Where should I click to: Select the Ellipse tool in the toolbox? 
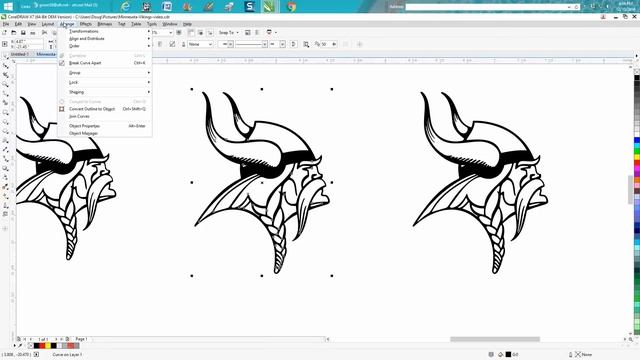tap(5, 122)
